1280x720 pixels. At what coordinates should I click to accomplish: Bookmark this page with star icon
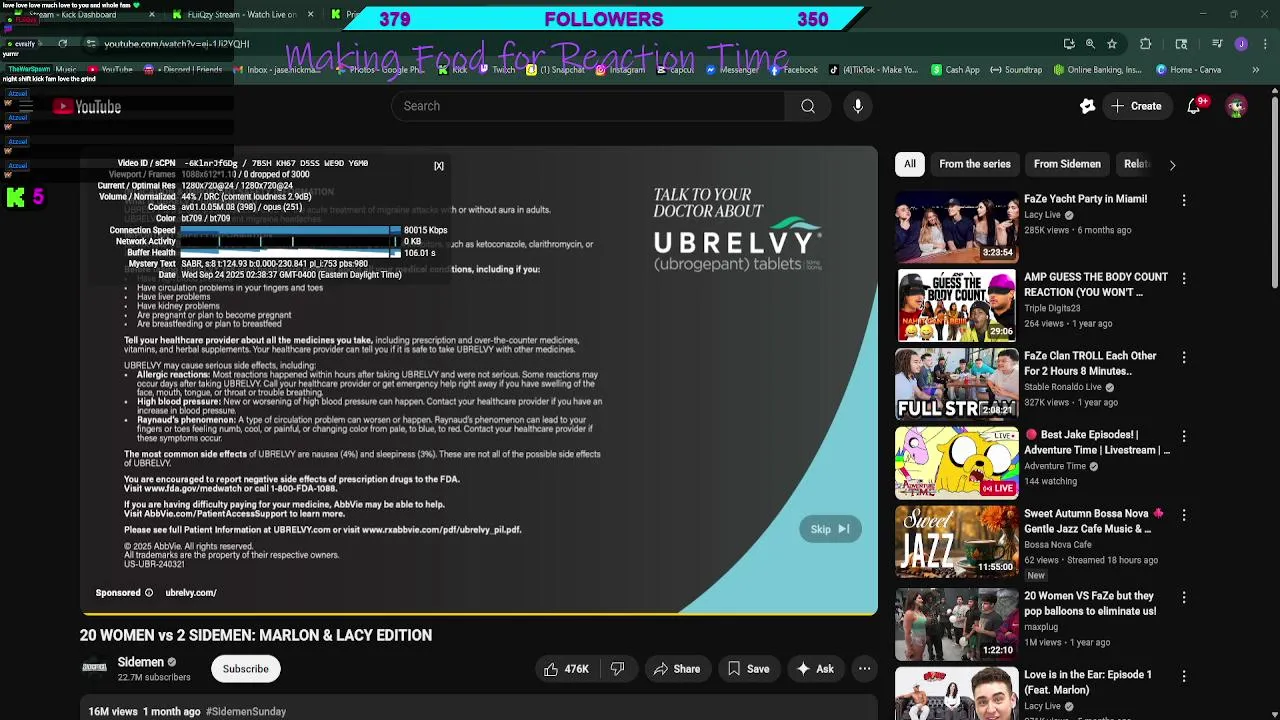1111,44
